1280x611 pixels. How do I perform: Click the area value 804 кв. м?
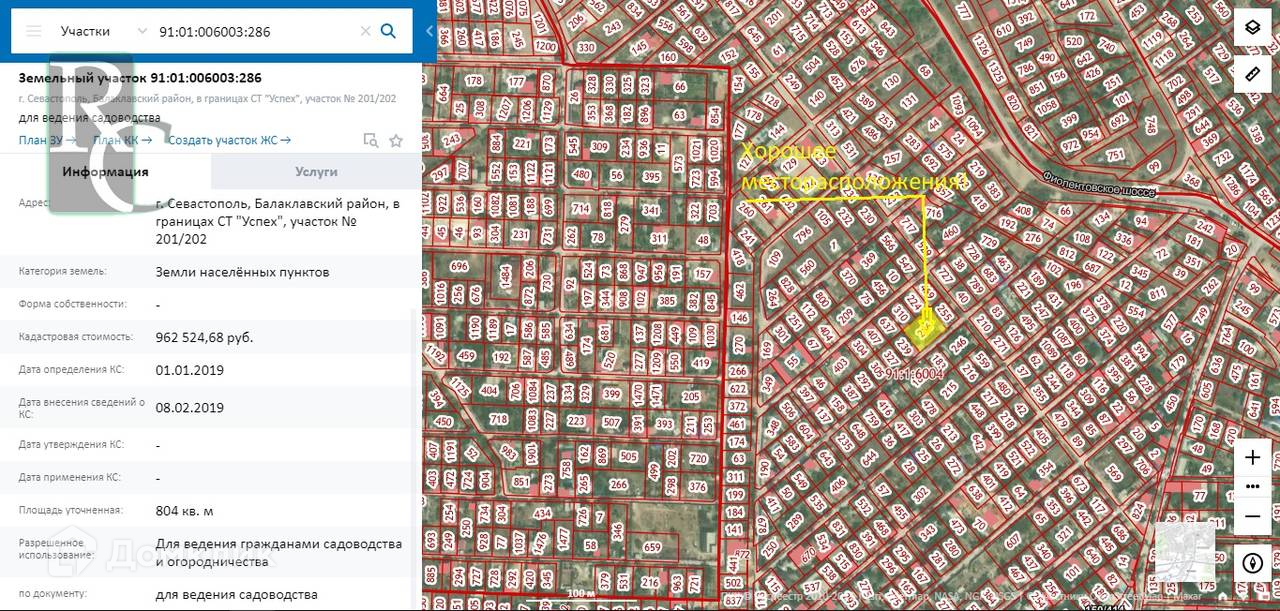tap(185, 510)
